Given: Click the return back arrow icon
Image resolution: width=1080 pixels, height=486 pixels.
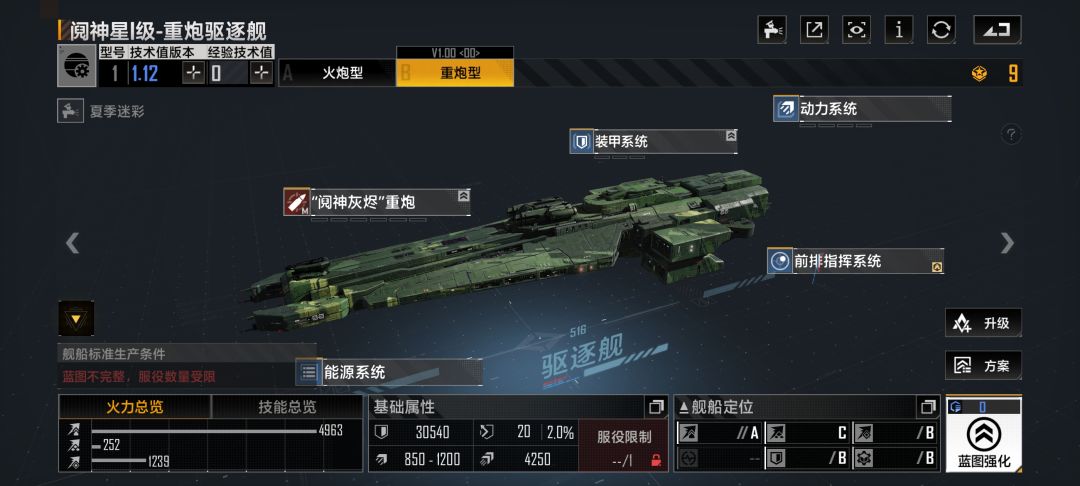Looking at the screenshot, I should point(997,30).
